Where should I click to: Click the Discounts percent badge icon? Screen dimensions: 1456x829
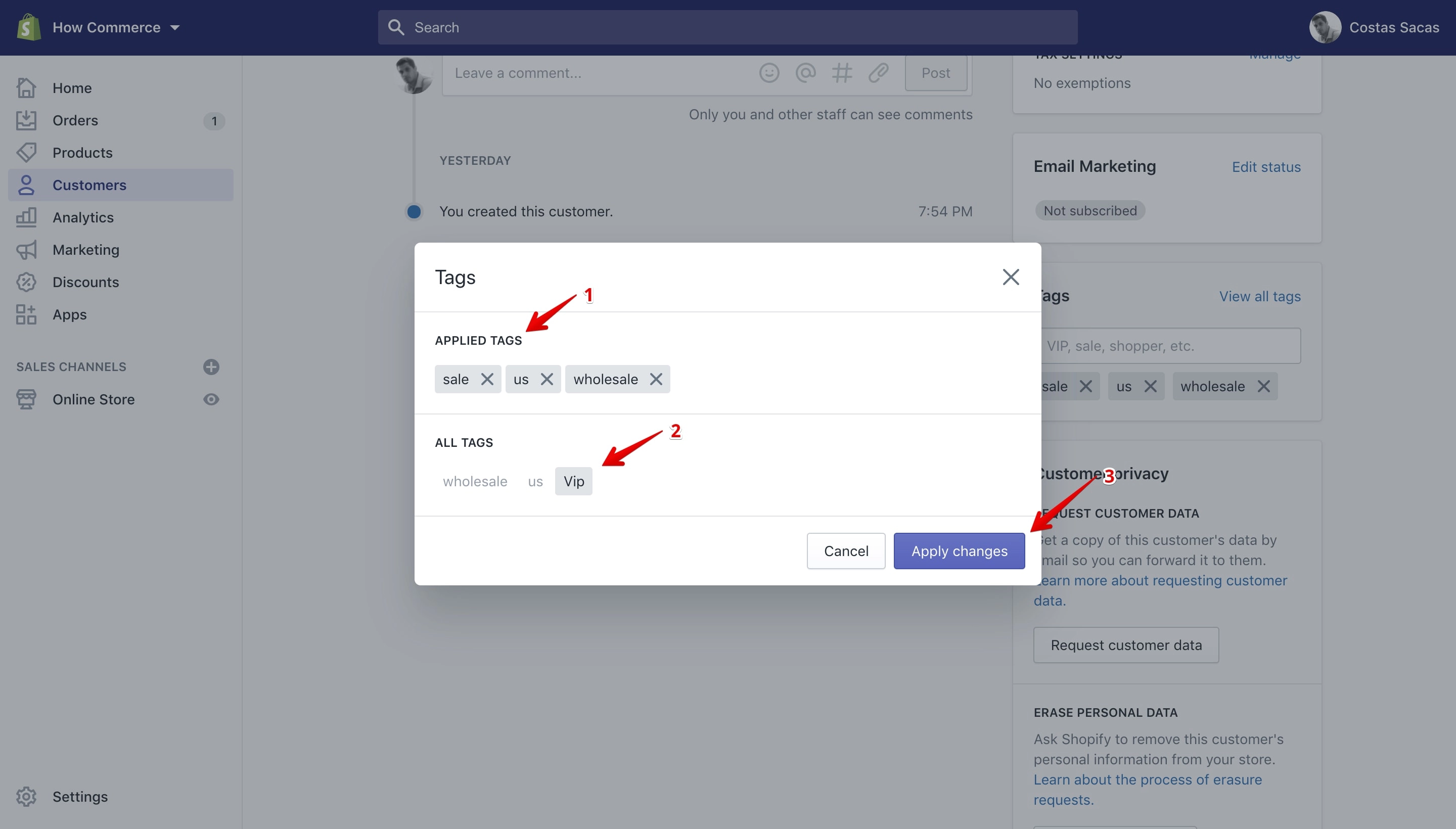pos(26,283)
